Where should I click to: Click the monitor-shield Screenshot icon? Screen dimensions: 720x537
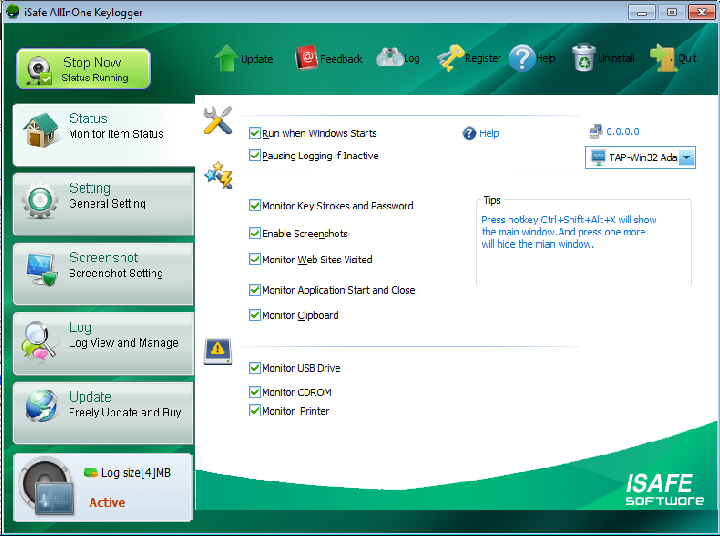point(42,269)
